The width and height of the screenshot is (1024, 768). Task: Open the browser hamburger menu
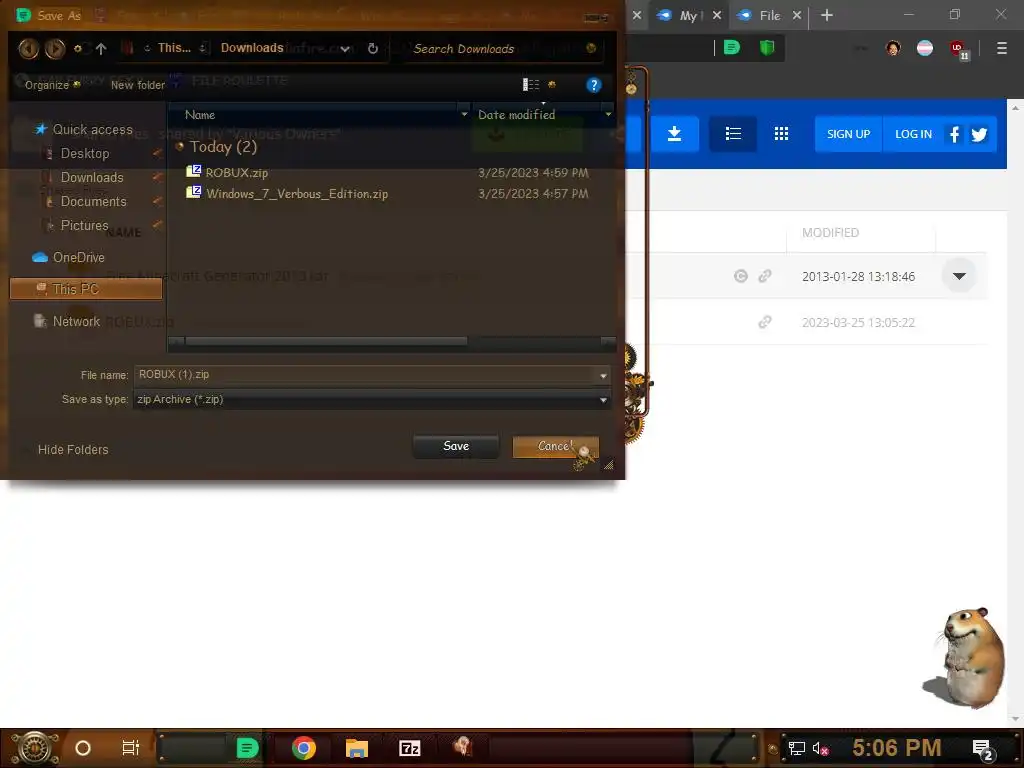point(1002,48)
